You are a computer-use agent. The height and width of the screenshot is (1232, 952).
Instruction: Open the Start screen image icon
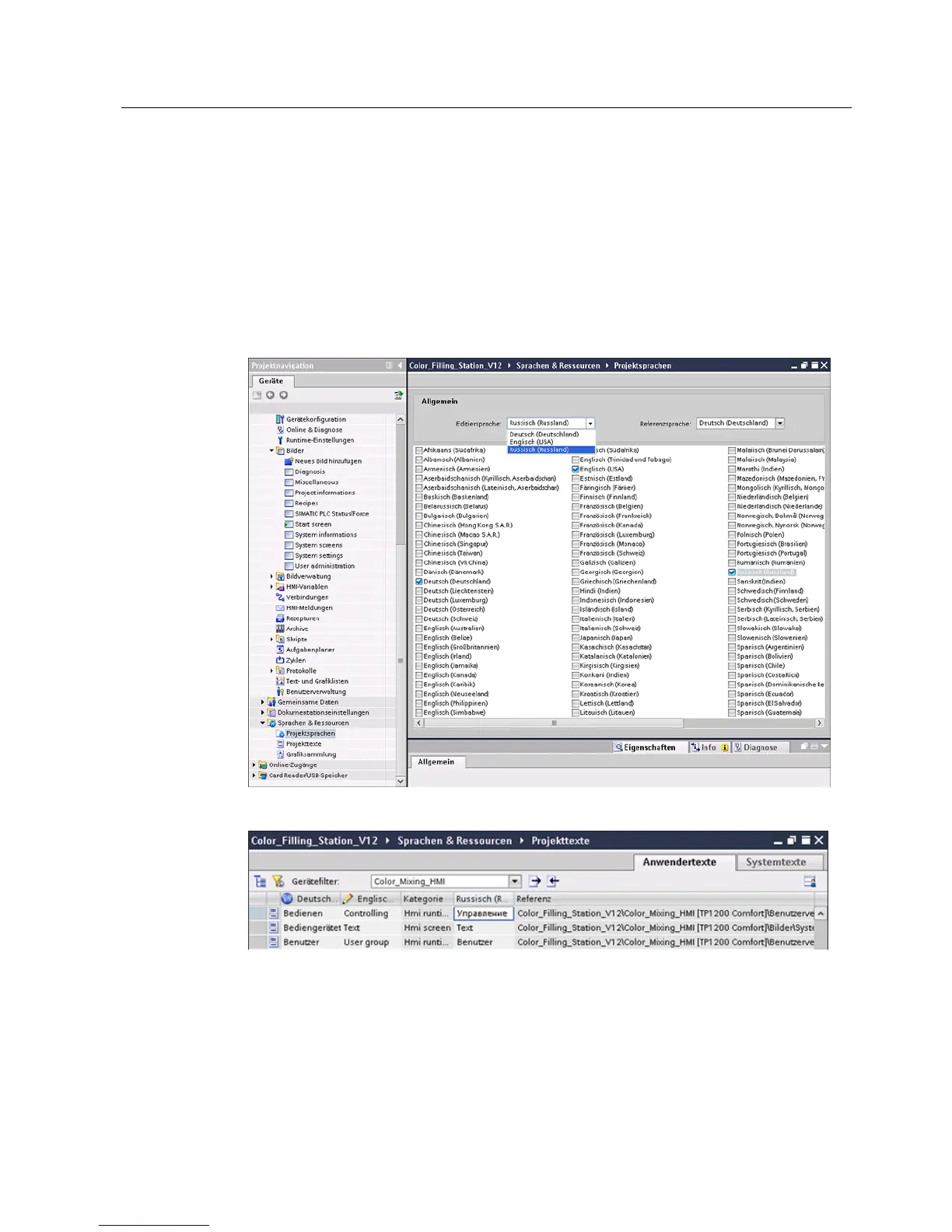click(289, 524)
